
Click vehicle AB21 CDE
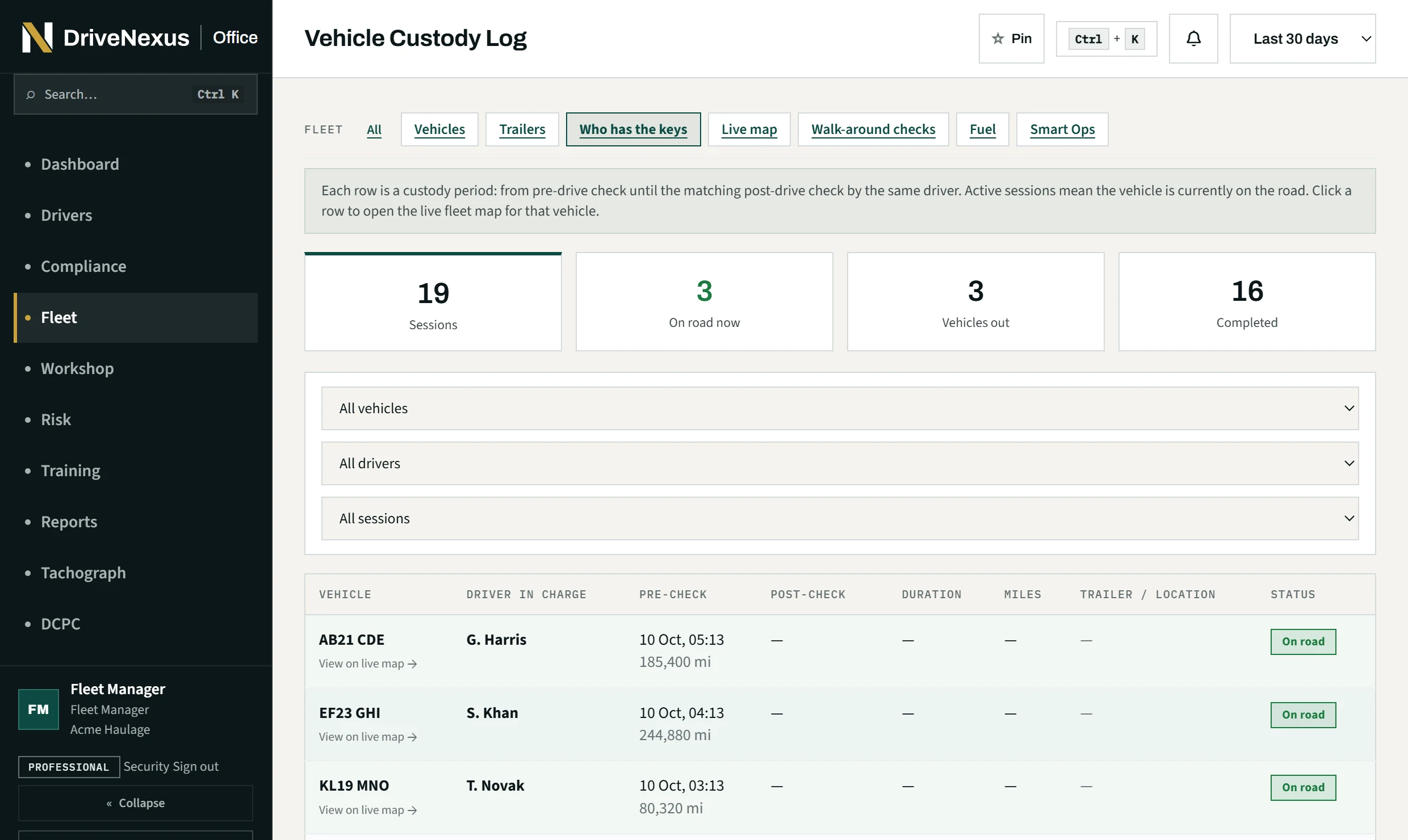351,640
